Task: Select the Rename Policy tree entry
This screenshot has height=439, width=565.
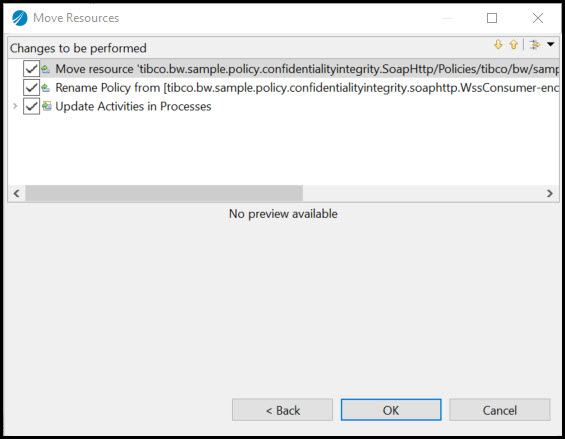Action: [307, 87]
